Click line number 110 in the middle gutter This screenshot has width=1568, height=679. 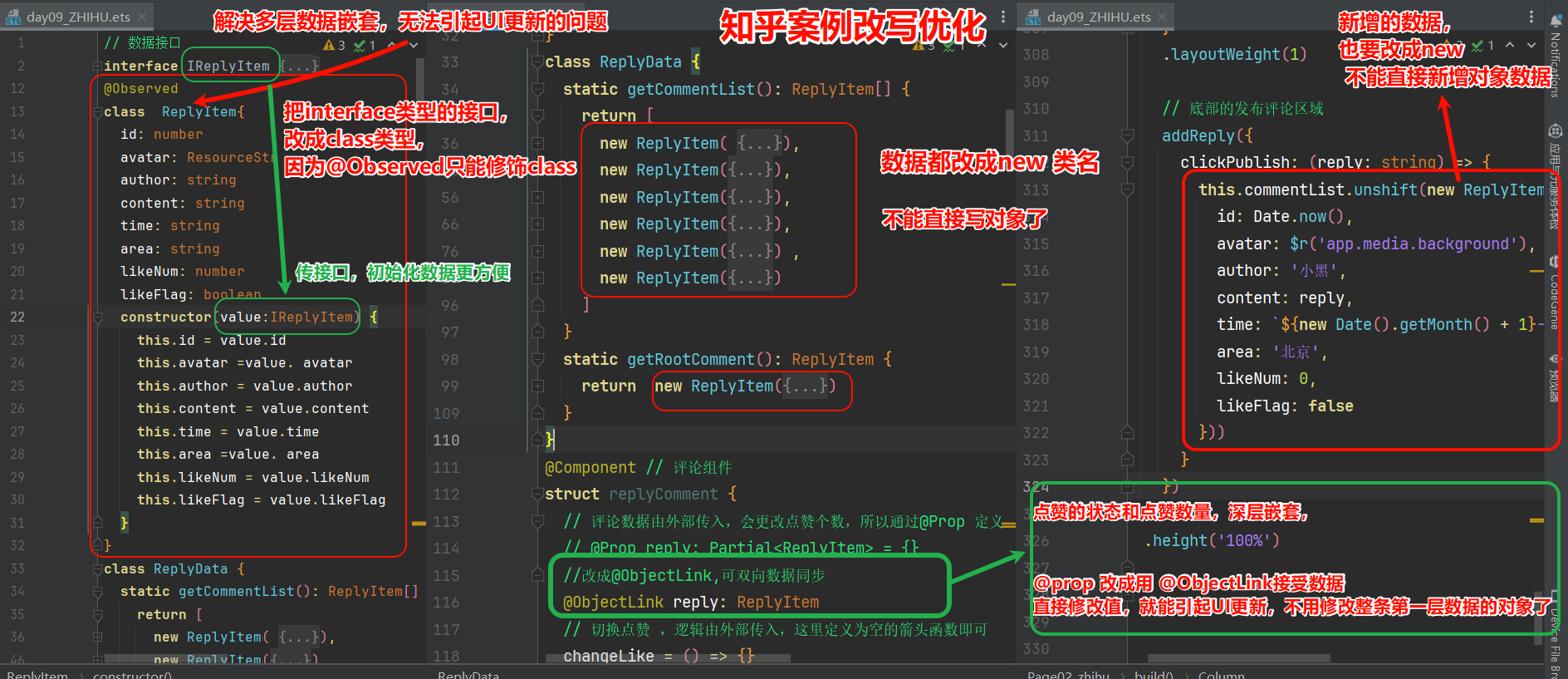point(446,440)
